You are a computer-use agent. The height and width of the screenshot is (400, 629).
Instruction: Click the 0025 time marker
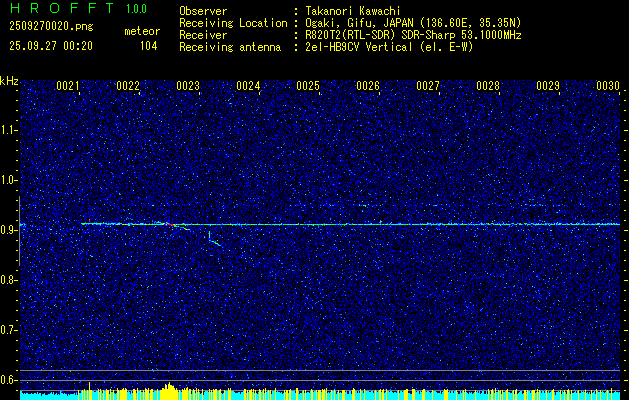coord(308,85)
